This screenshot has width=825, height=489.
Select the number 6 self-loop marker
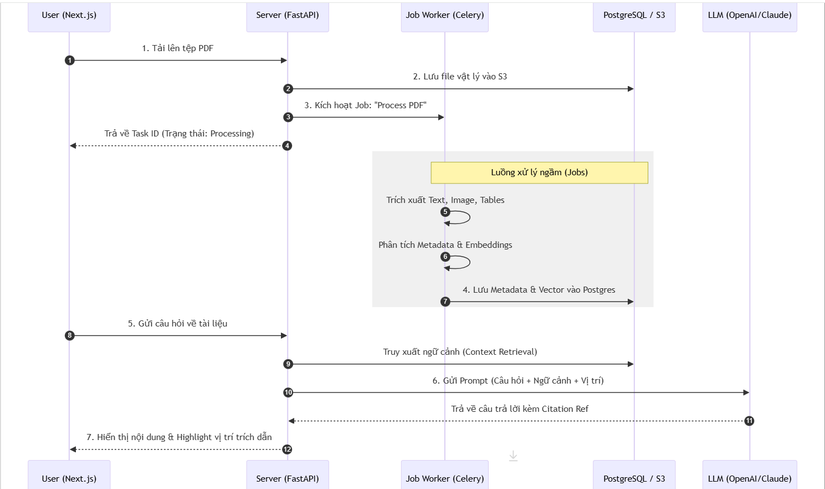click(x=446, y=257)
